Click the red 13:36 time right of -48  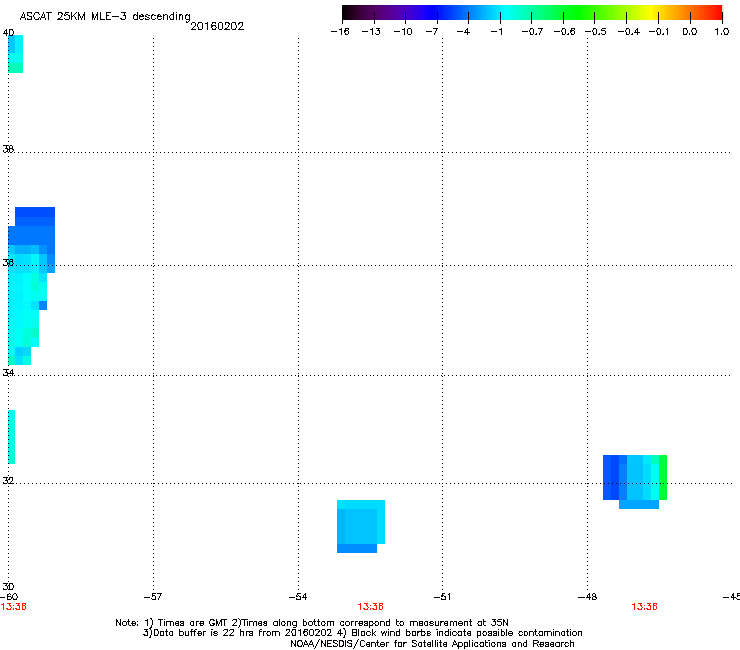tap(644, 607)
